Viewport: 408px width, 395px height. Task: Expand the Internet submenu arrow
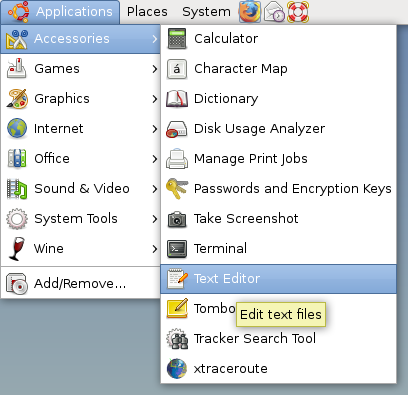[154, 129]
